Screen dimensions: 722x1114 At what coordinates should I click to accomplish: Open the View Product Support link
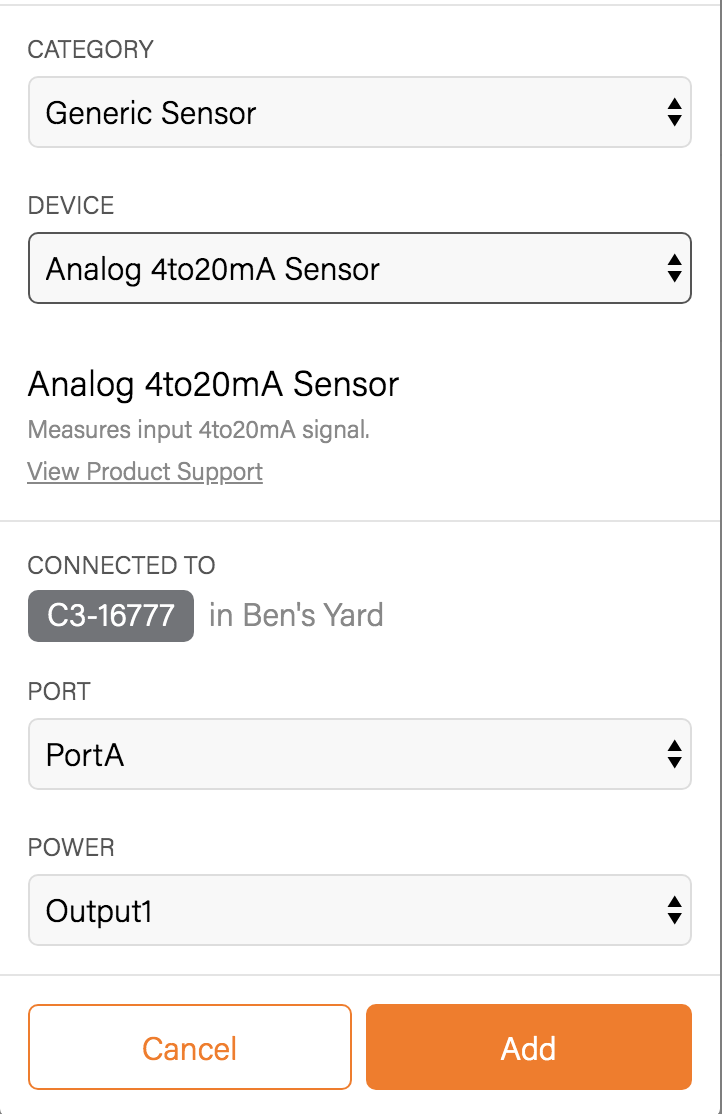tap(145, 472)
